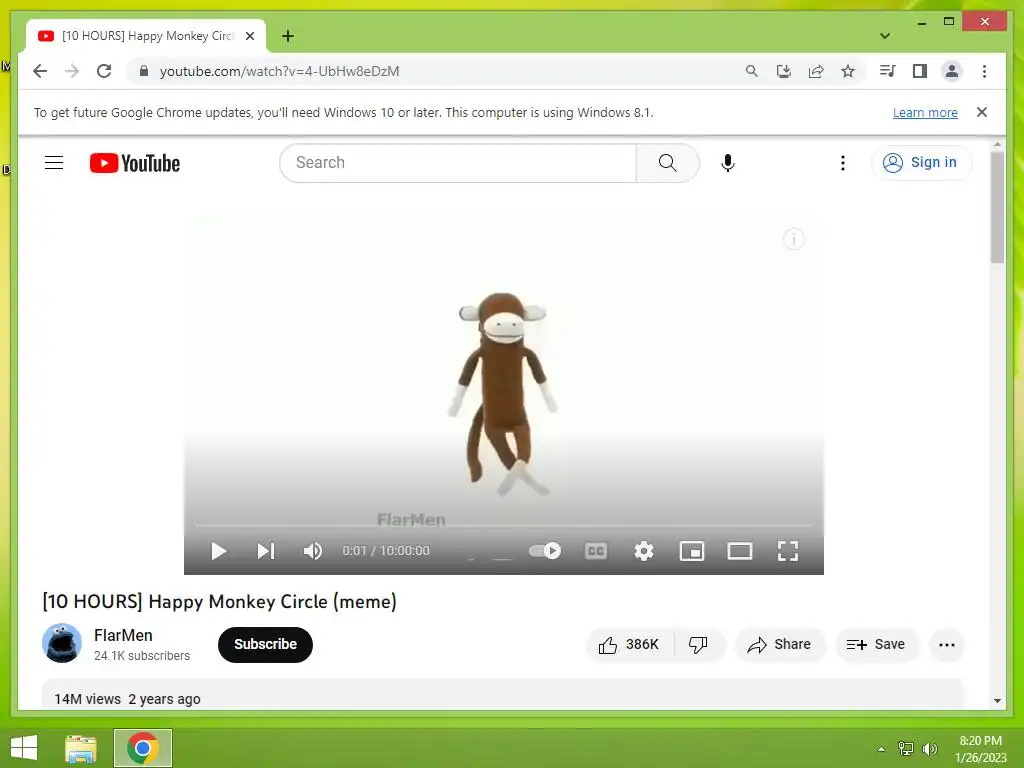Dismiss the Chrome update notification bar
The height and width of the screenshot is (768, 1024).
point(982,112)
